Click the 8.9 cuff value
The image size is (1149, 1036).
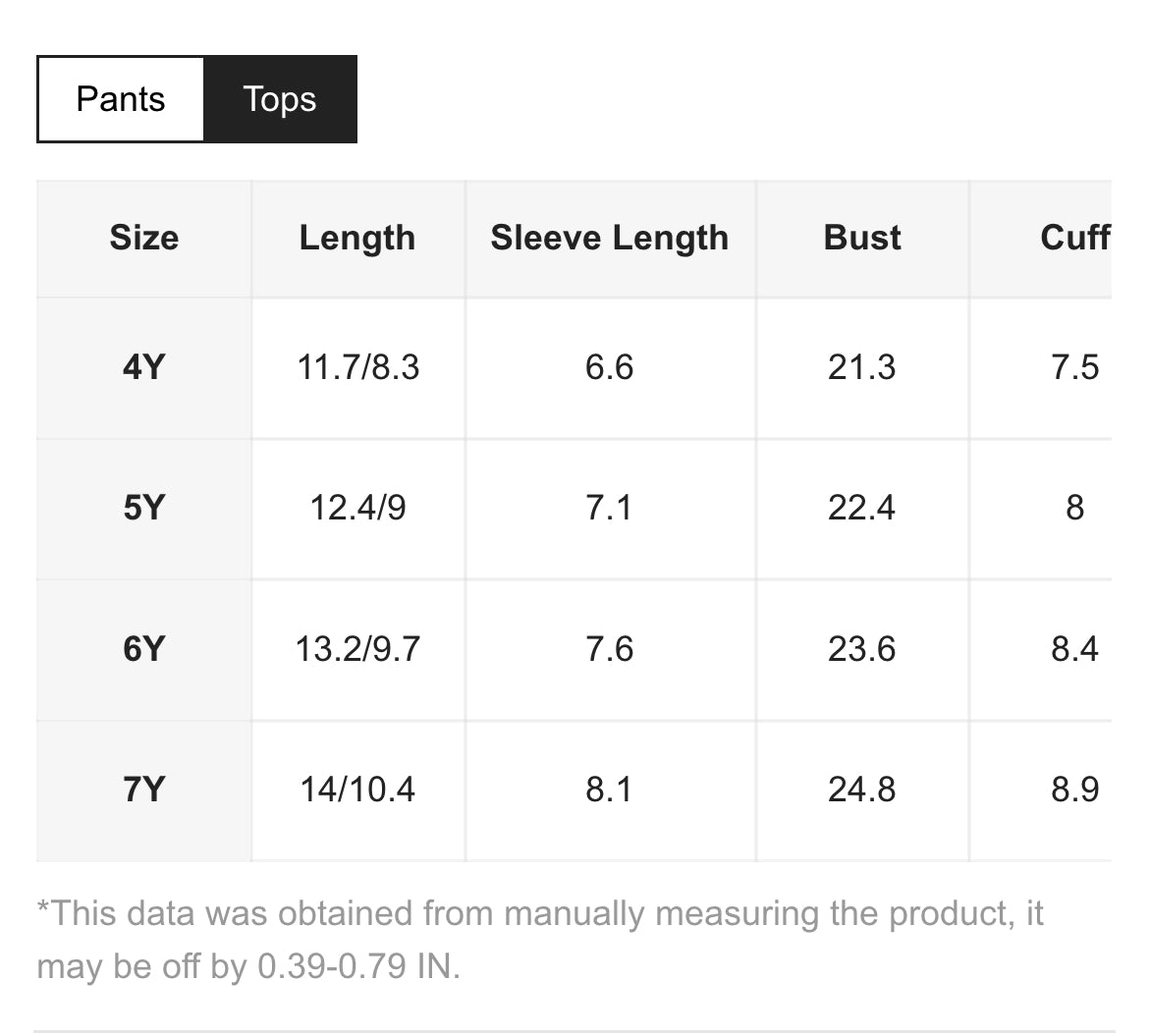click(x=1074, y=790)
